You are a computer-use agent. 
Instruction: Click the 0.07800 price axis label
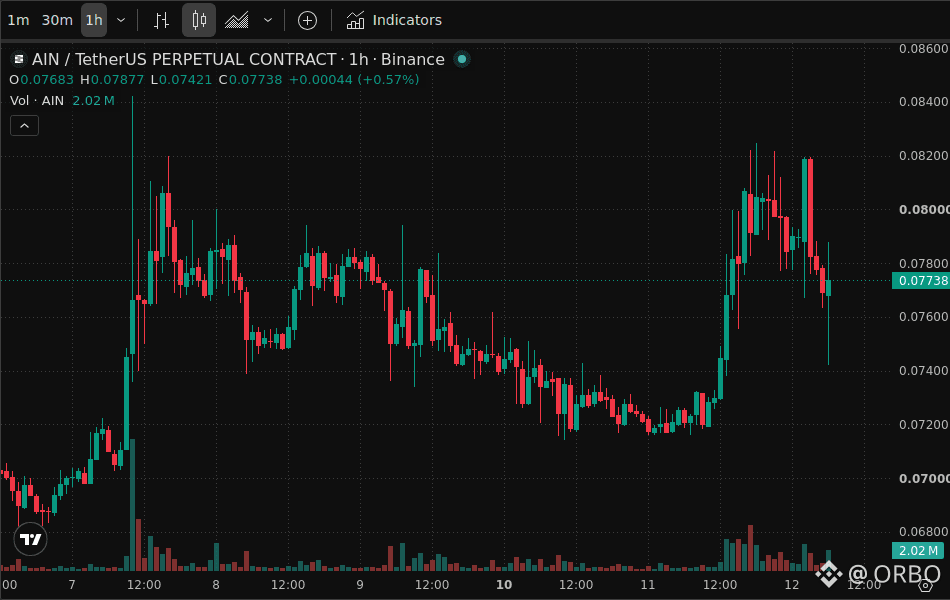click(924, 264)
